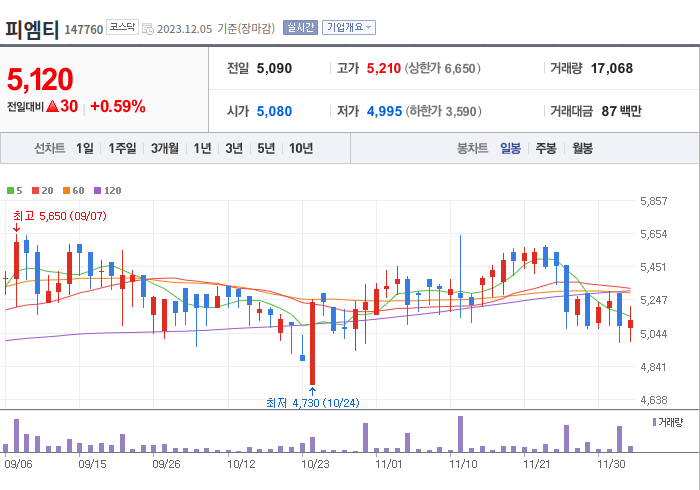The height and width of the screenshot is (490, 700).
Task: Click the 2023.12.05 date text
Action: (184, 29)
